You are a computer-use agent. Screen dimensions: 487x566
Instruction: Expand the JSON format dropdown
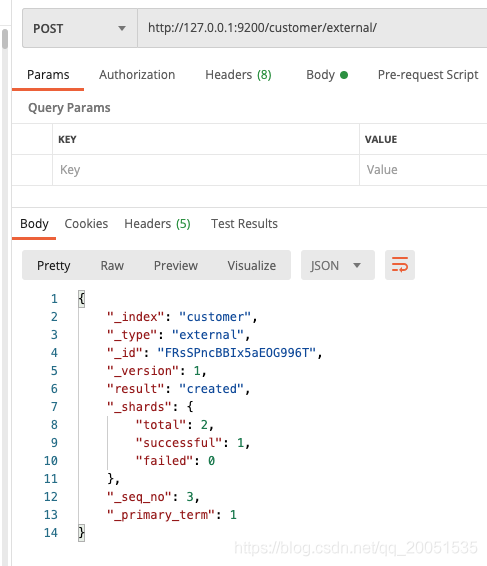click(x=338, y=265)
